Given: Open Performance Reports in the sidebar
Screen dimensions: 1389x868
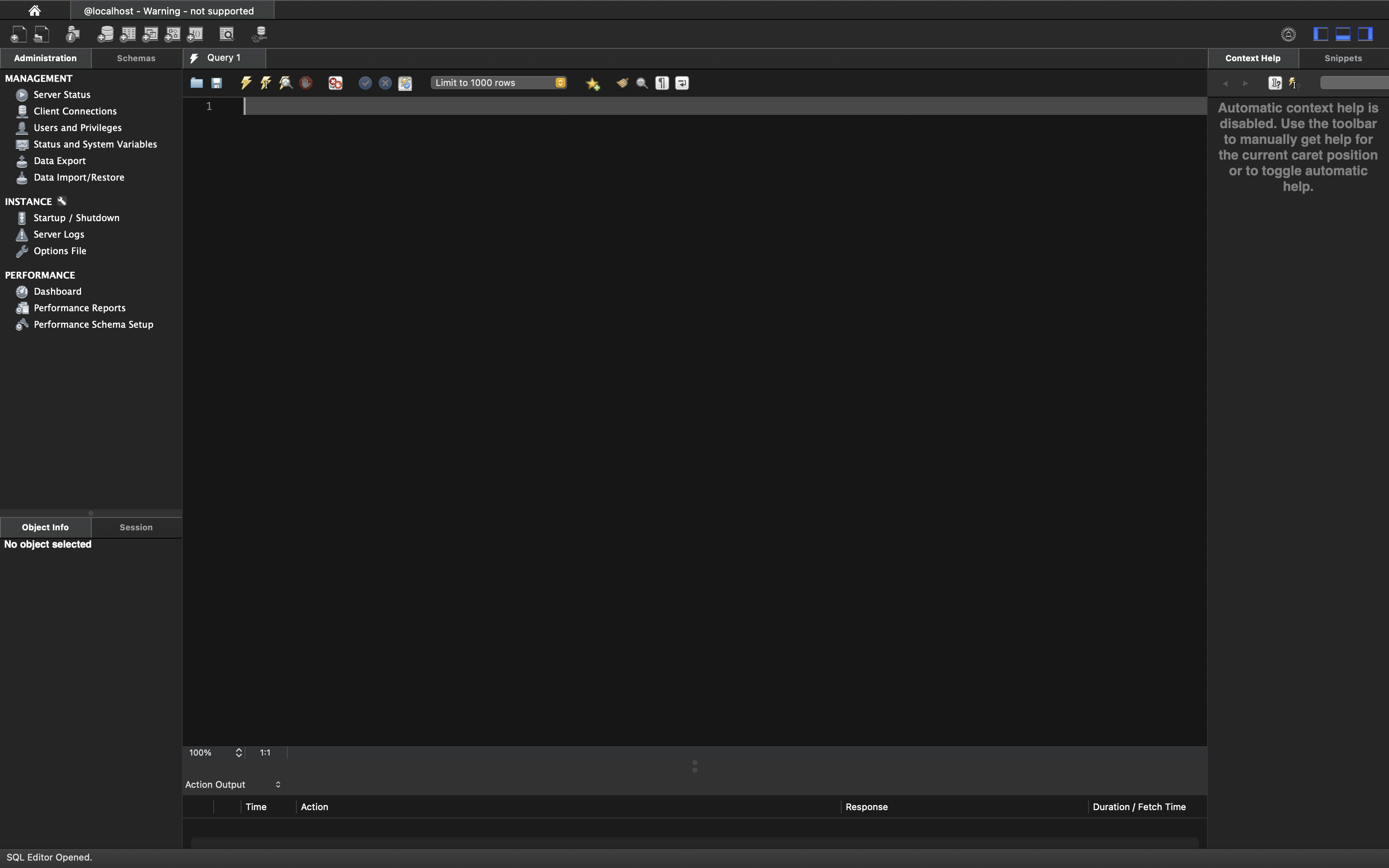Looking at the screenshot, I should pyautogui.click(x=79, y=308).
